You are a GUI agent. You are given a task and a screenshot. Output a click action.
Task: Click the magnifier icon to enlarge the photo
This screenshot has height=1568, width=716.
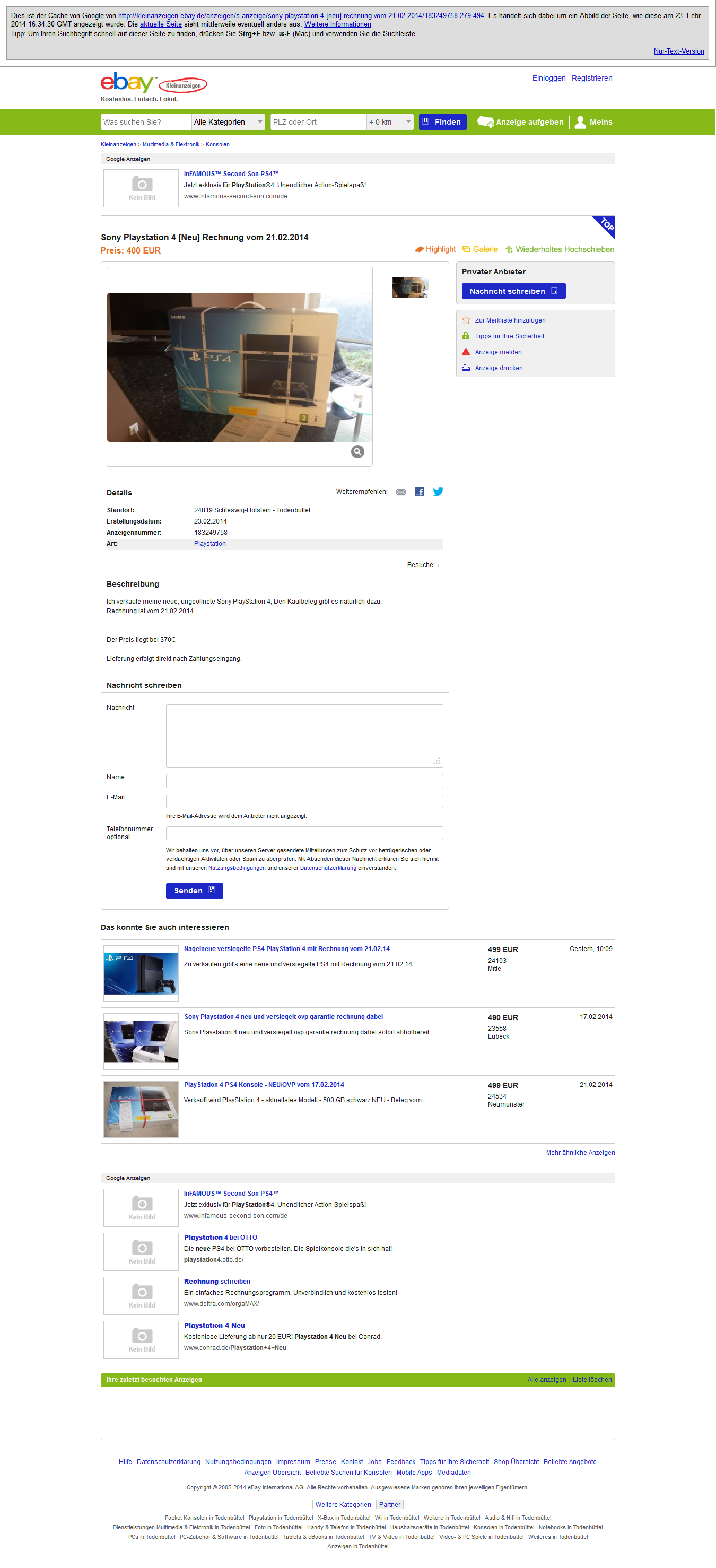pyautogui.click(x=357, y=451)
